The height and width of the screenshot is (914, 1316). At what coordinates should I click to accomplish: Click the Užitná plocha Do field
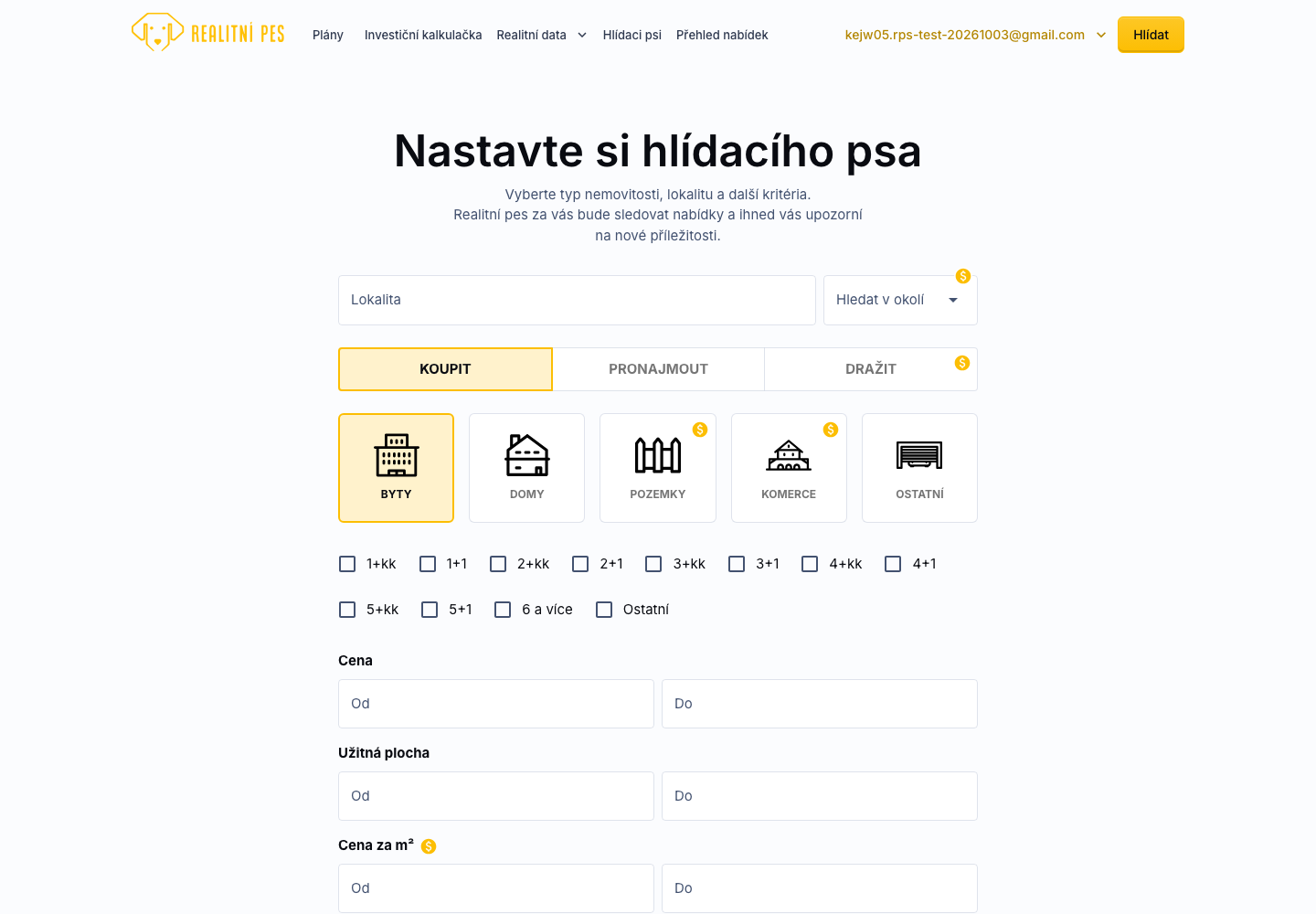point(820,796)
